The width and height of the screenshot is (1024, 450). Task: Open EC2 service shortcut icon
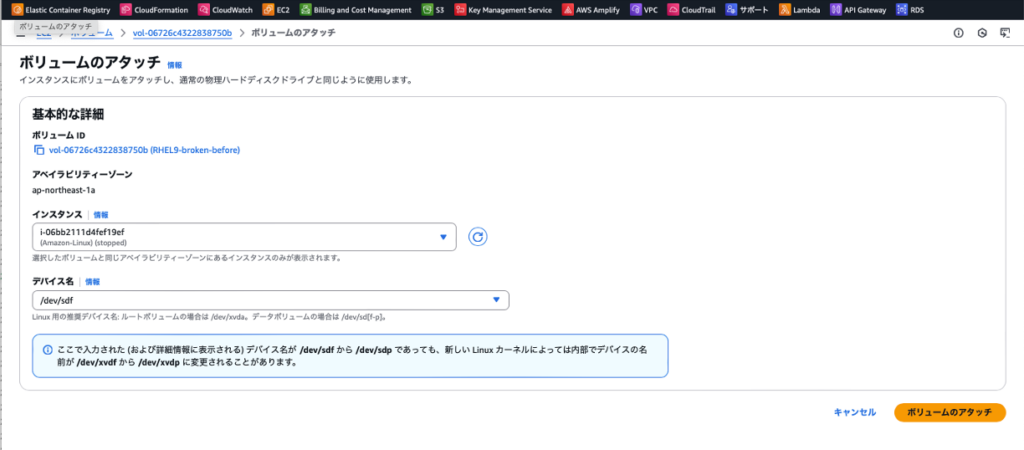tap(268, 10)
